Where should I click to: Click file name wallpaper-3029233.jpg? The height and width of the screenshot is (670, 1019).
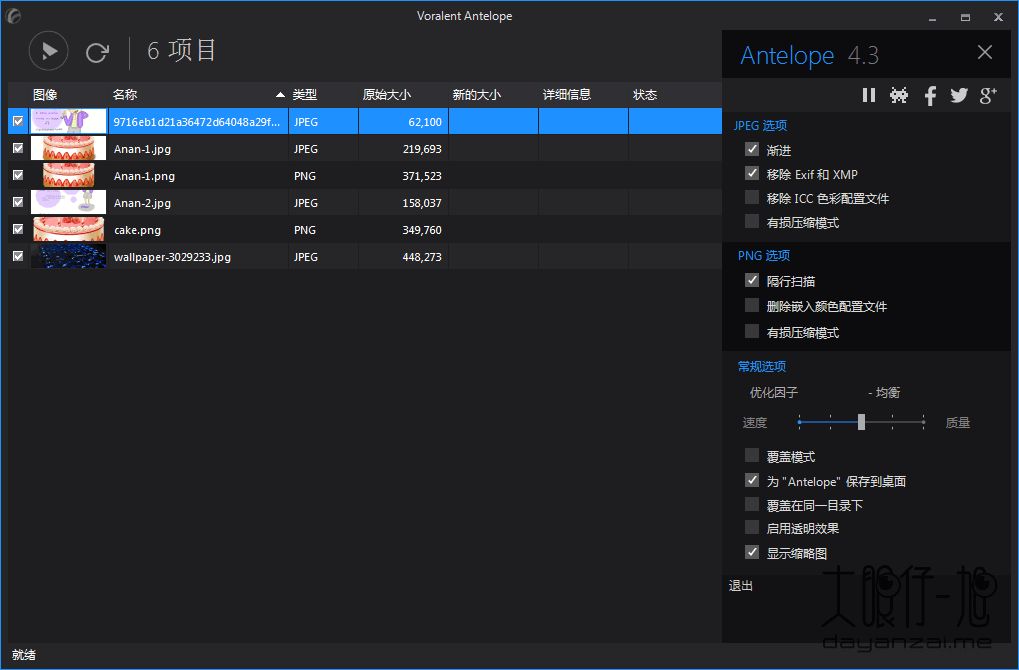point(172,257)
